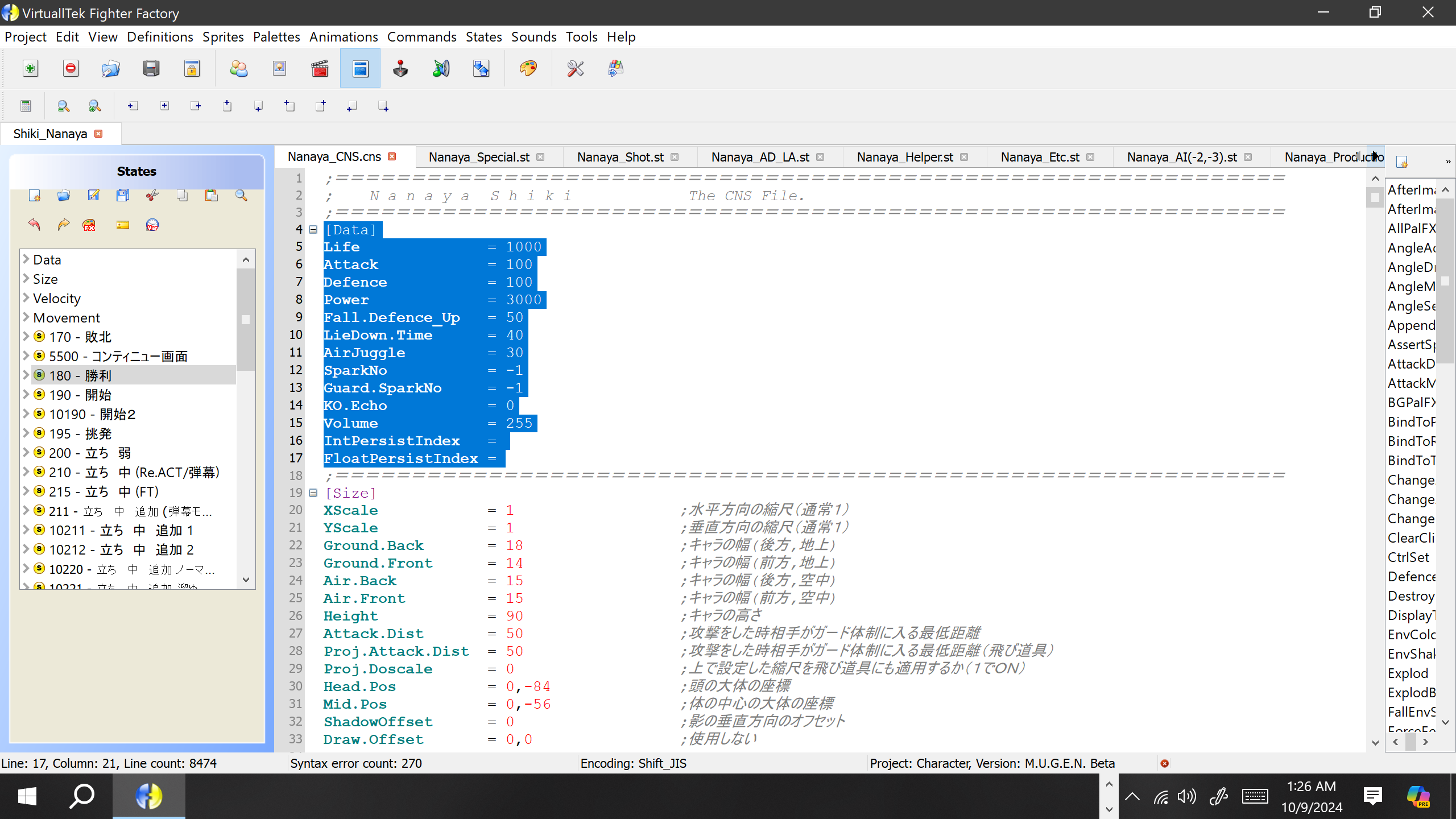The height and width of the screenshot is (819, 1456).
Task: Expand the Movement tree node
Action: pos(26,317)
